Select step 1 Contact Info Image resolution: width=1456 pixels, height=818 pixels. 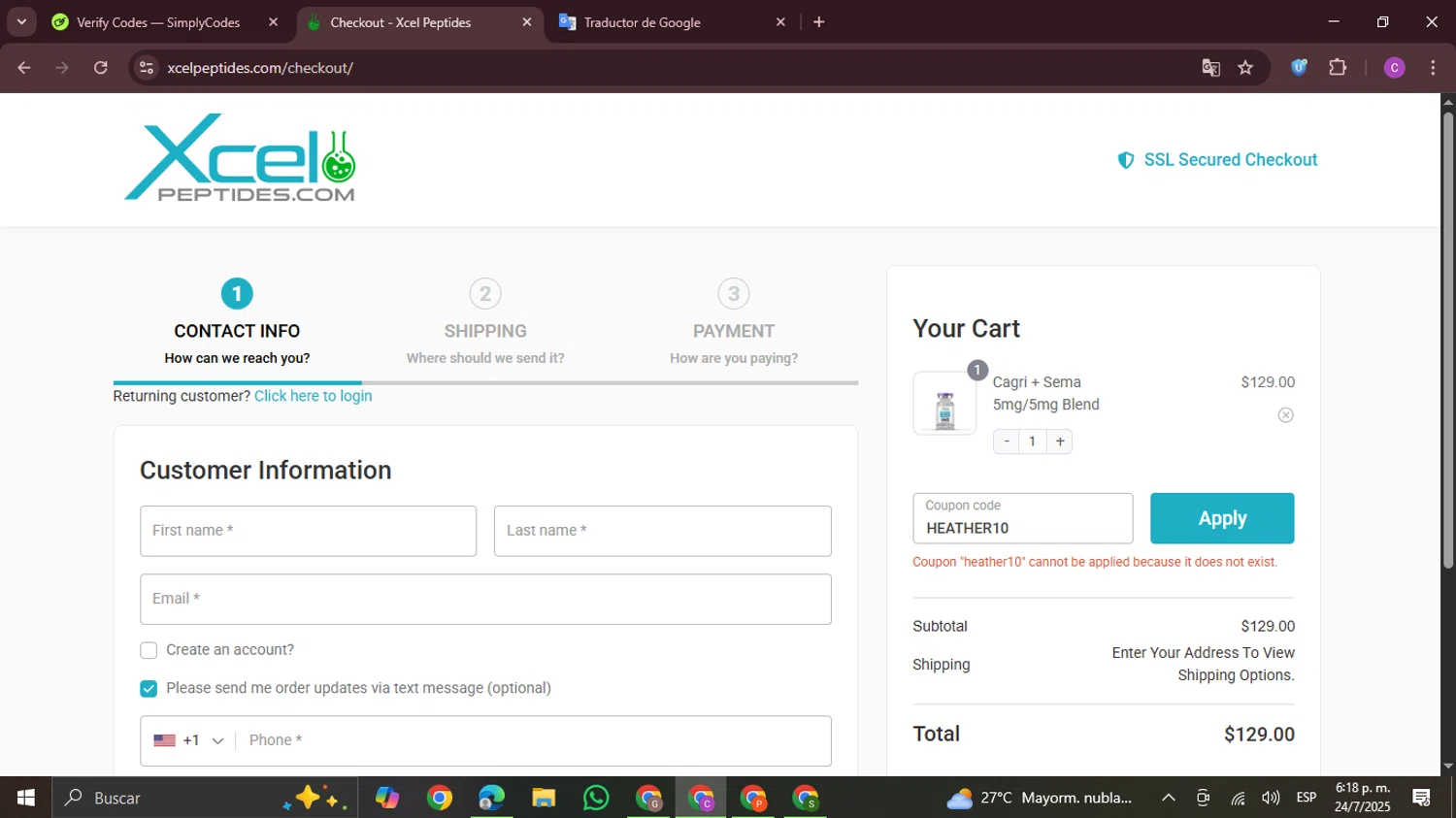(237, 322)
